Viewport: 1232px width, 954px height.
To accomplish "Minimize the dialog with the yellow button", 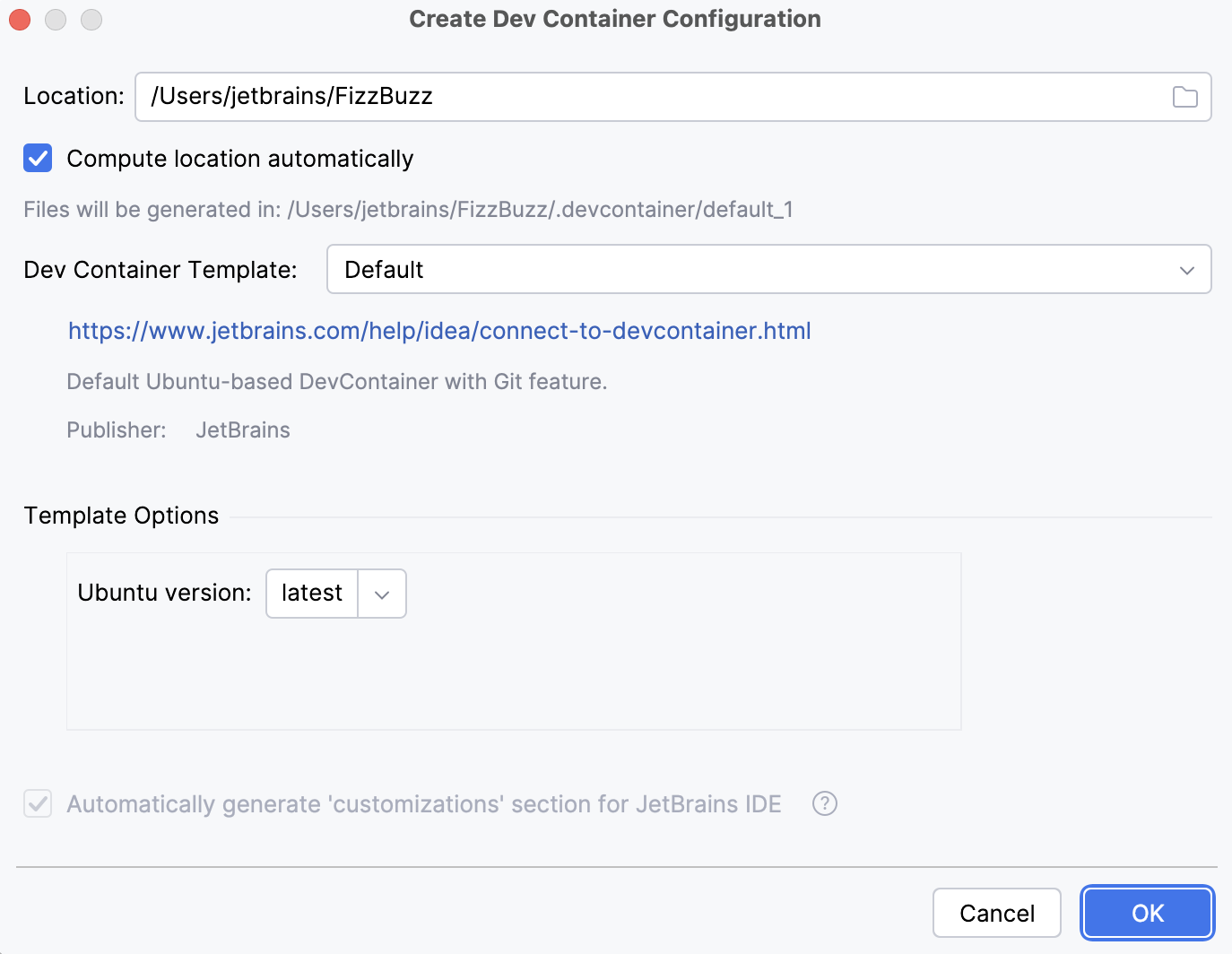I will 55,19.
